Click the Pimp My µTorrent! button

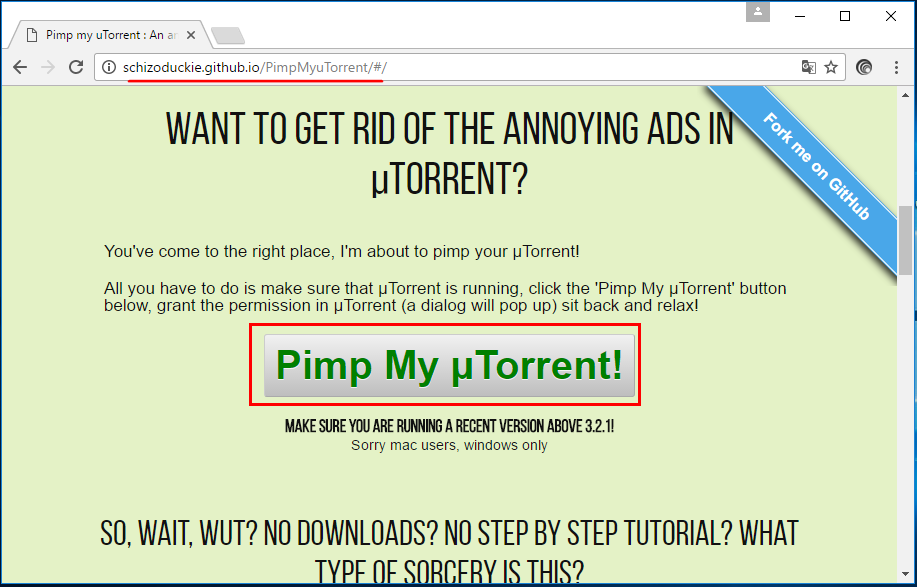pyautogui.click(x=449, y=365)
